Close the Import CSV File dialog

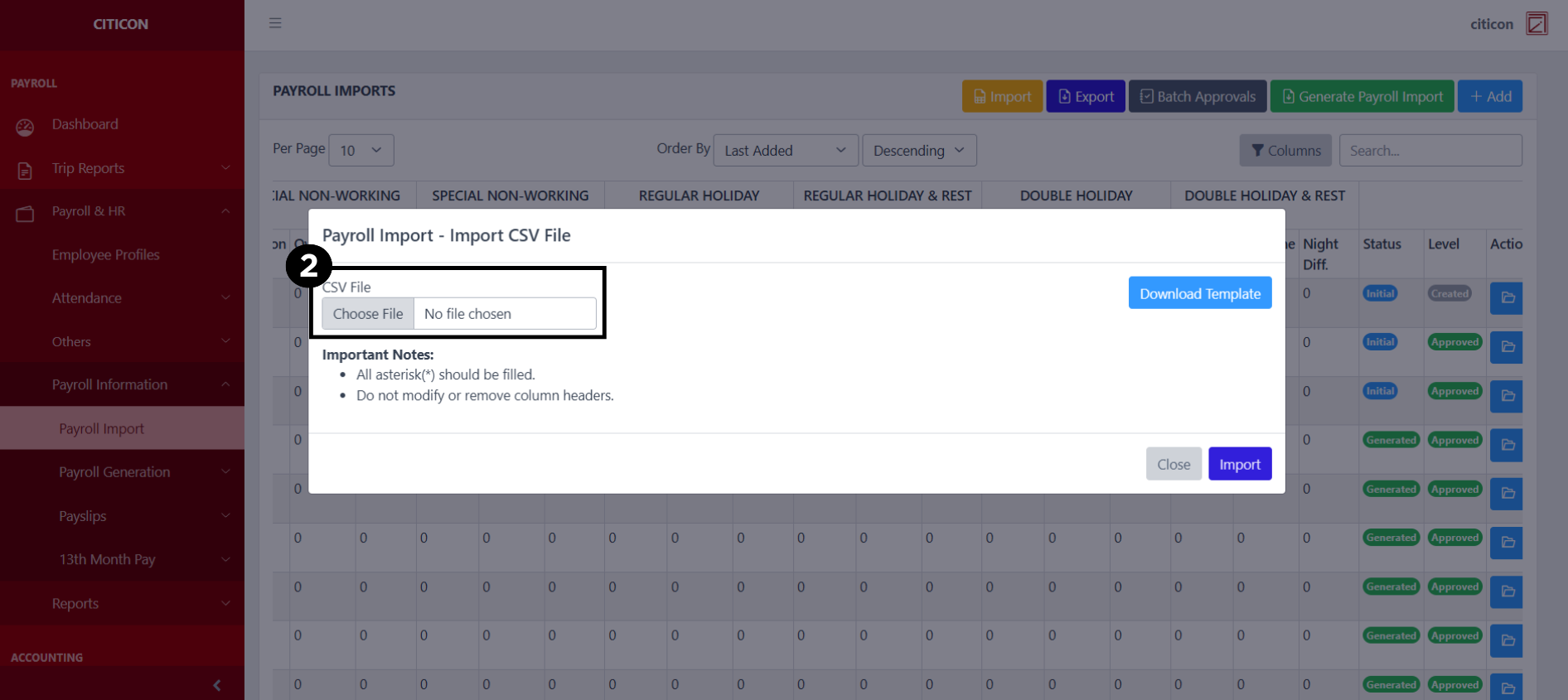1173,465
